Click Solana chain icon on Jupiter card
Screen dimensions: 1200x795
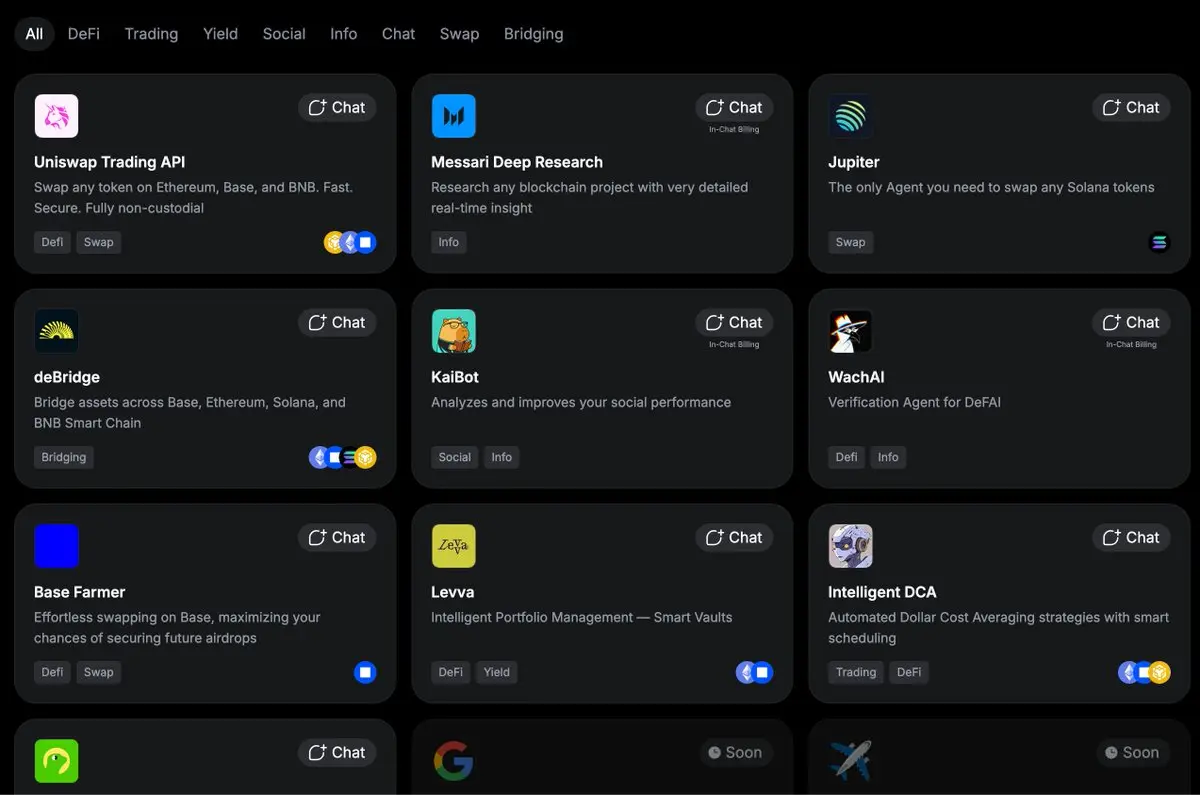pos(1159,242)
